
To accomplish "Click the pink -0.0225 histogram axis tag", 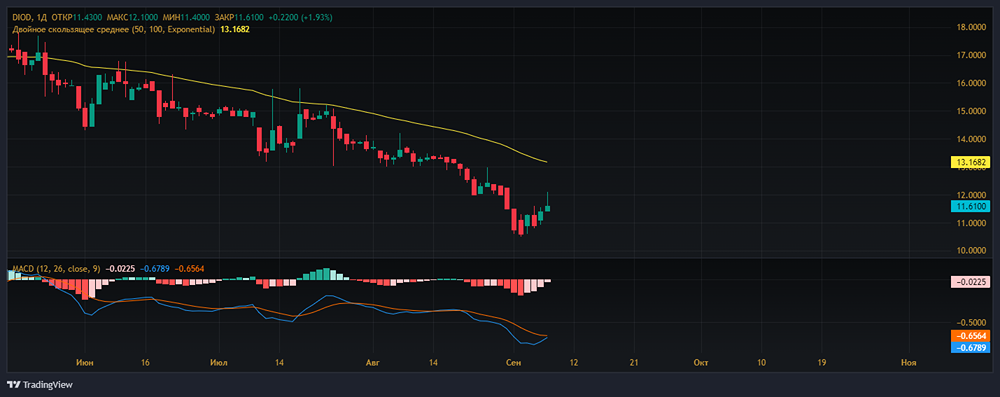I will (970, 281).
